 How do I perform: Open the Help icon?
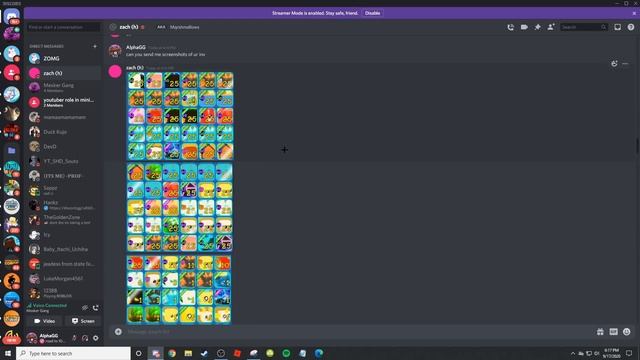coord(631,27)
